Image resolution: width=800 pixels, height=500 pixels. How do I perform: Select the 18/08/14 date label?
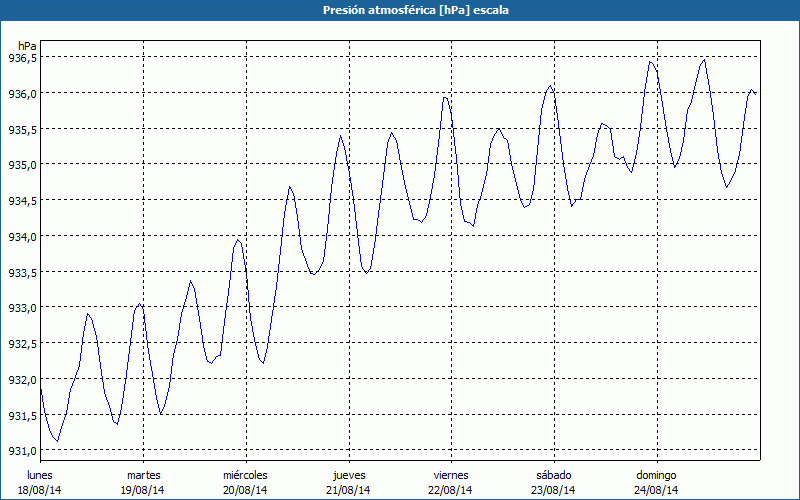[x=40, y=490]
